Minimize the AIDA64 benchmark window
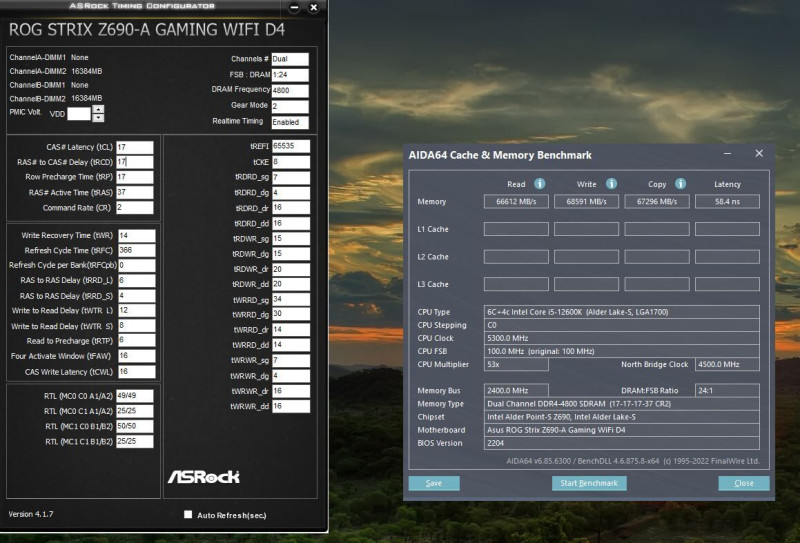This screenshot has width=800, height=543. [728, 154]
